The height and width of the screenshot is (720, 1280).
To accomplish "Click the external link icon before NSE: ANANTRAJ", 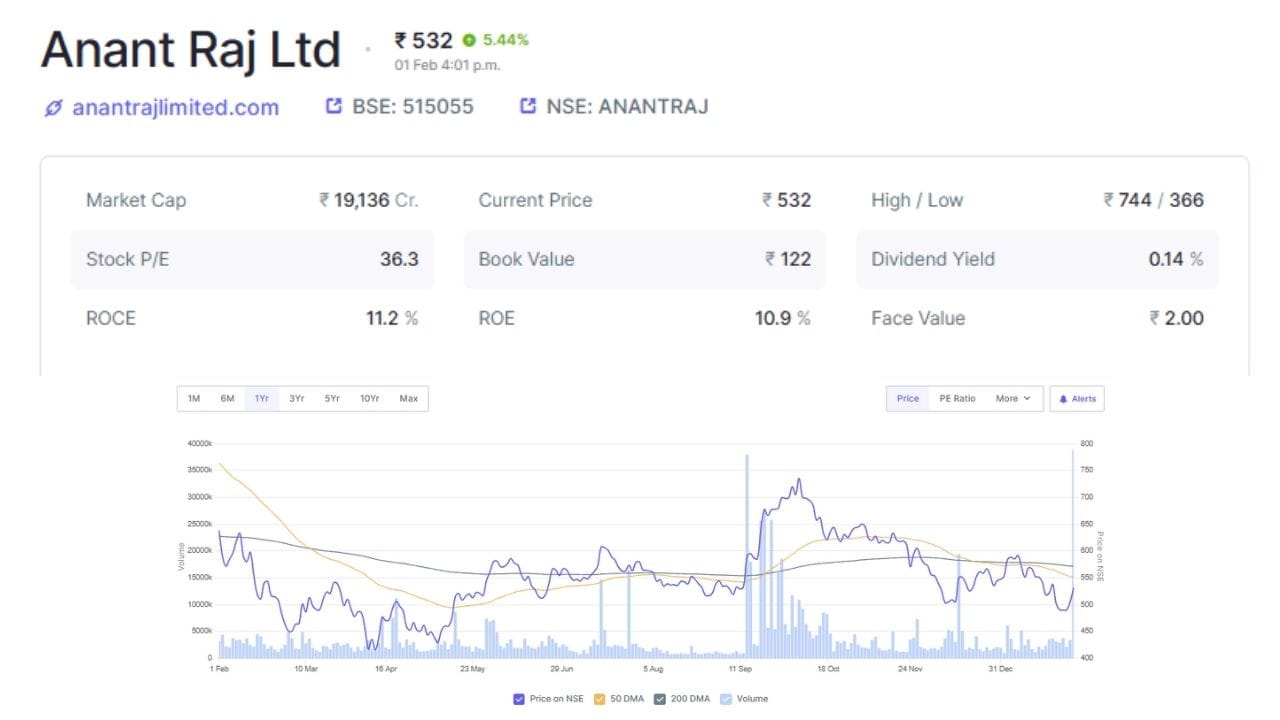I will pos(528,106).
